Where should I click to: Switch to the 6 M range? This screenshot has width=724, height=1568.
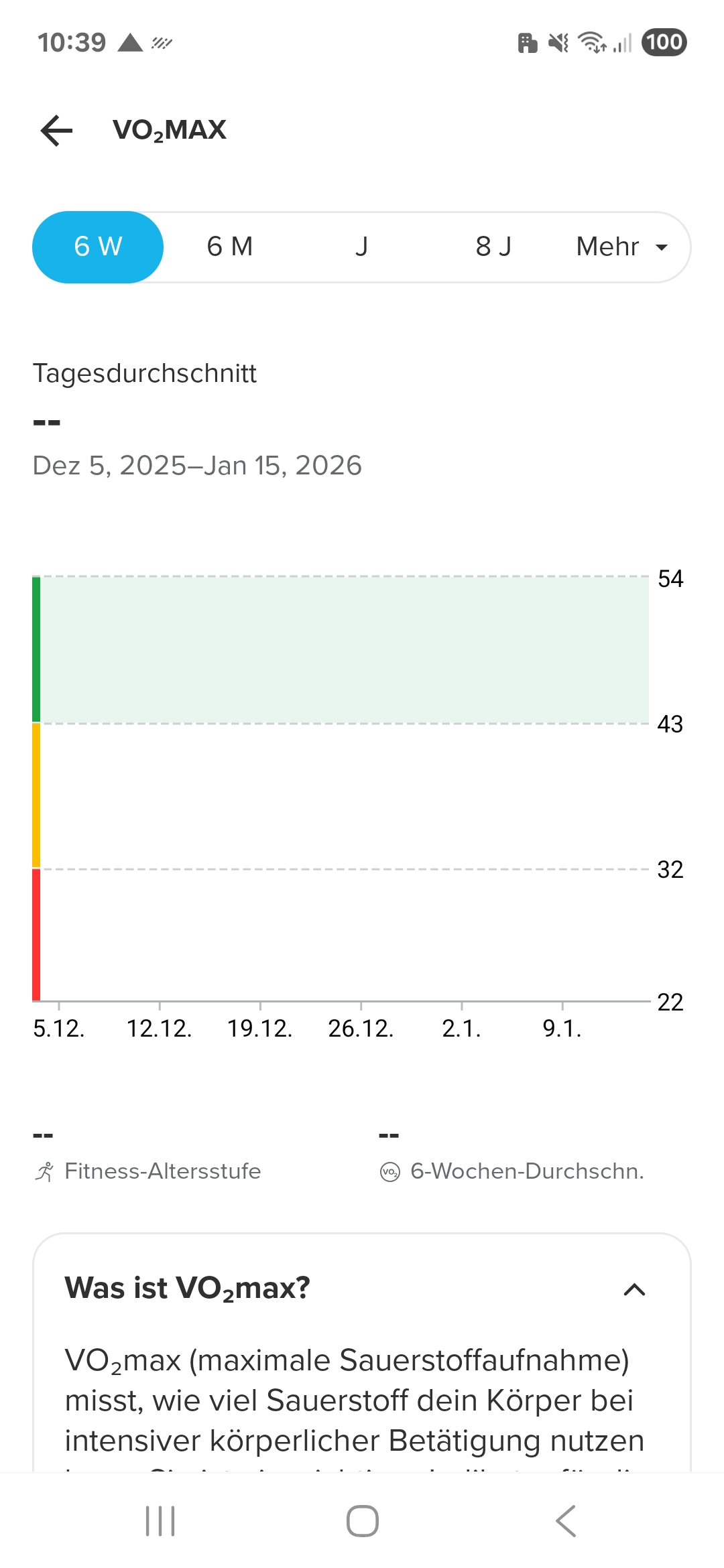point(230,247)
